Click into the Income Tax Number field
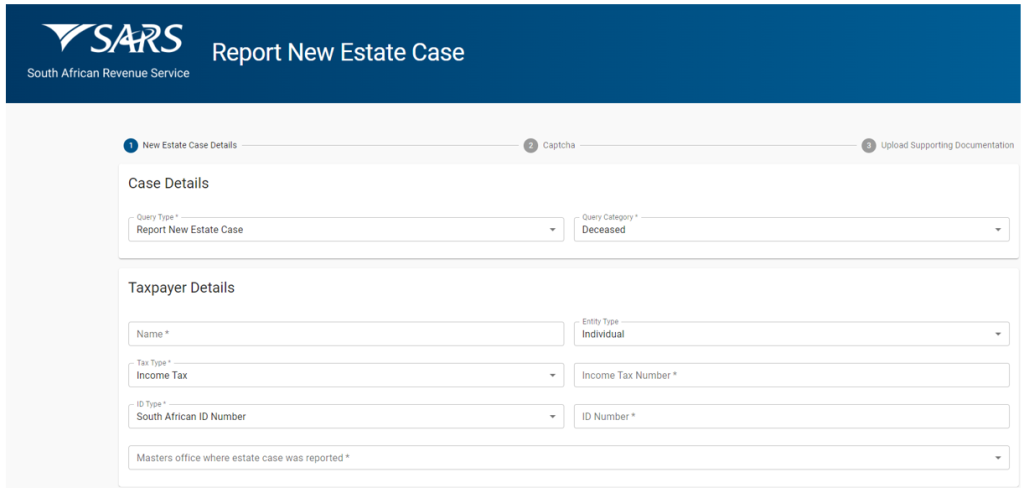This screenshot has height=493, width=1024. click(x=791, y=375)
